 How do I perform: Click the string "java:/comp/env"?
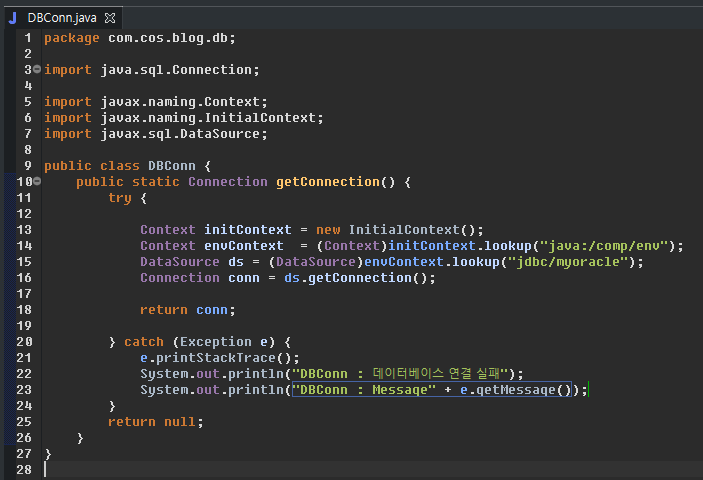click(x=604, y=246)
